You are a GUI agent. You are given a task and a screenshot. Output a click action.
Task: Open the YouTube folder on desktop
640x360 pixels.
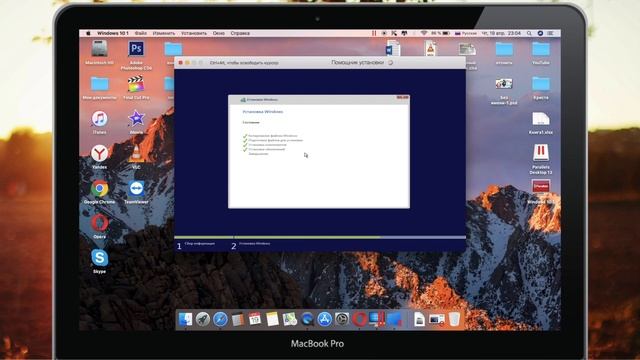(x=541, y=49)
